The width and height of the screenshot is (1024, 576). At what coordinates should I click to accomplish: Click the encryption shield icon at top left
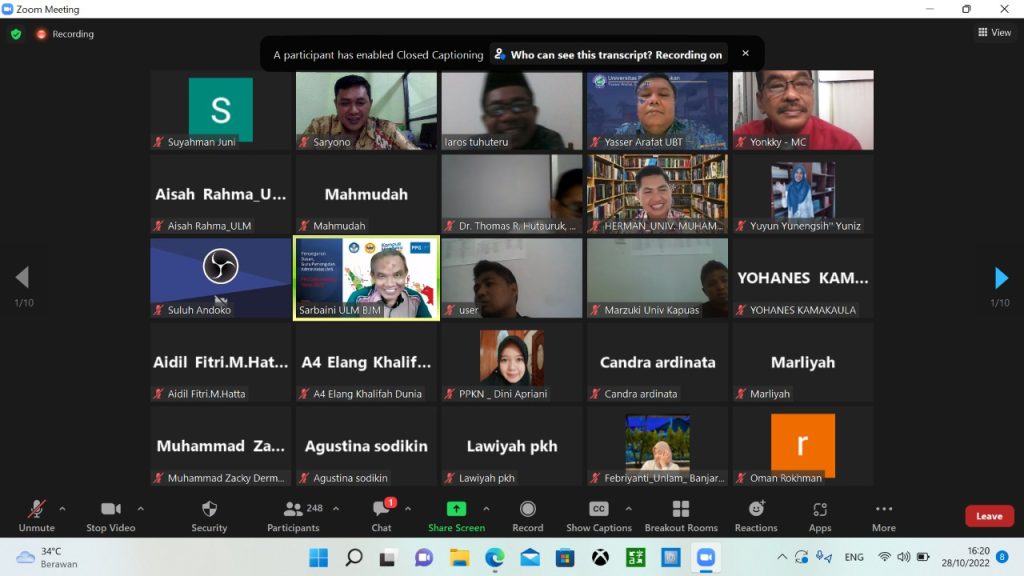[x=16, y=34]
